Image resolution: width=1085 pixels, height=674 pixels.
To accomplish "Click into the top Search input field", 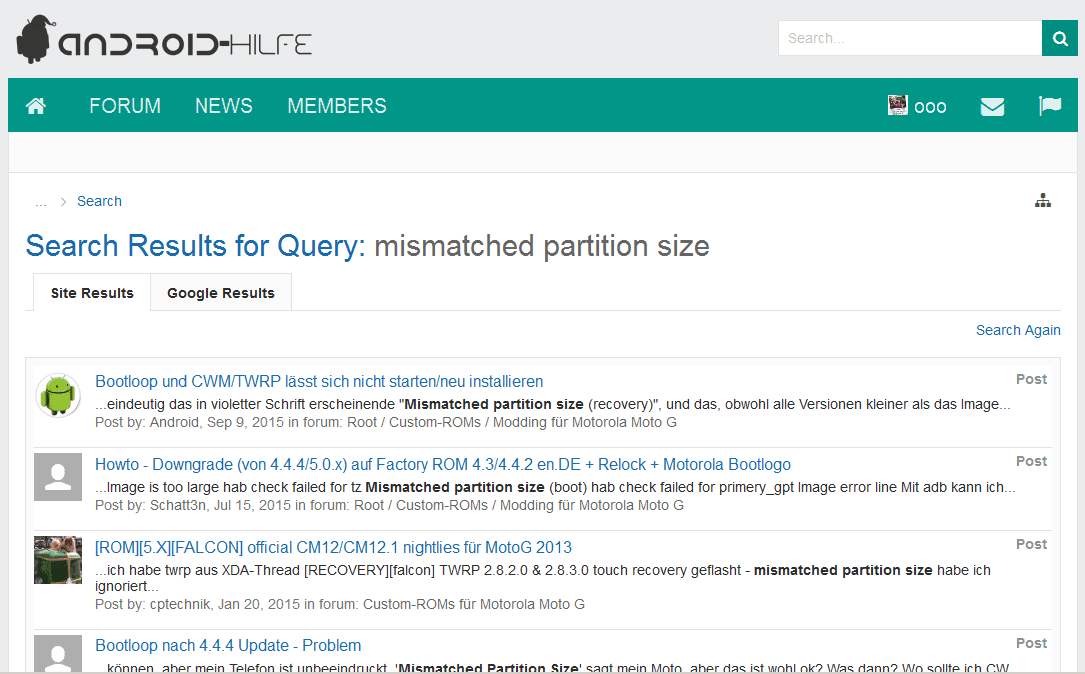I will 910,38.
